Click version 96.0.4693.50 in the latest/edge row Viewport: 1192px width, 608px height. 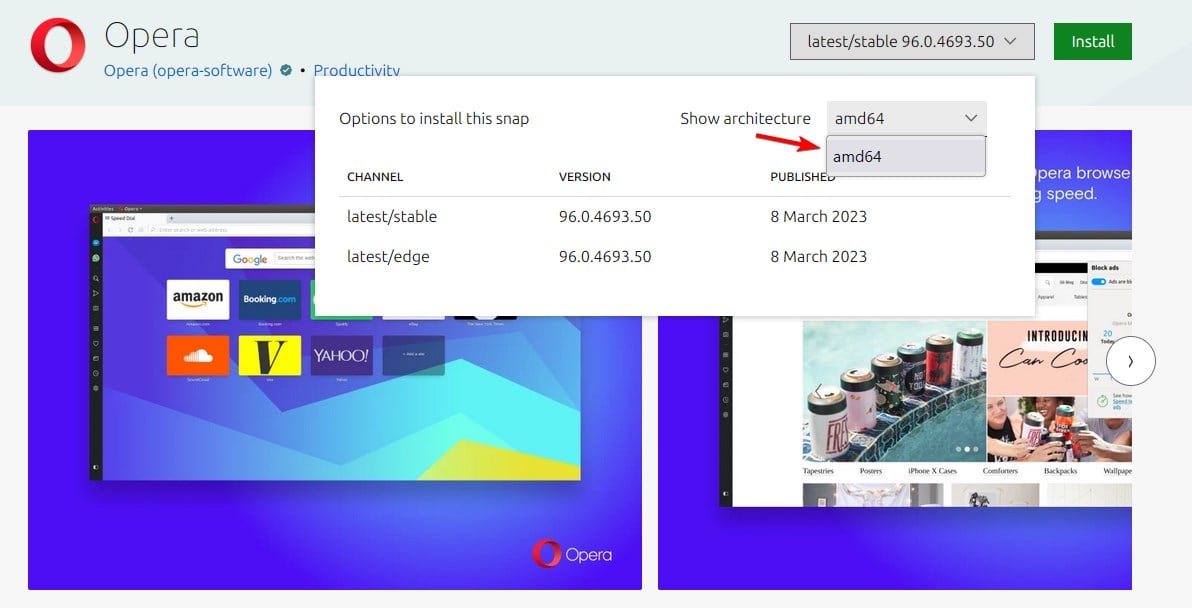coord(605,257)
